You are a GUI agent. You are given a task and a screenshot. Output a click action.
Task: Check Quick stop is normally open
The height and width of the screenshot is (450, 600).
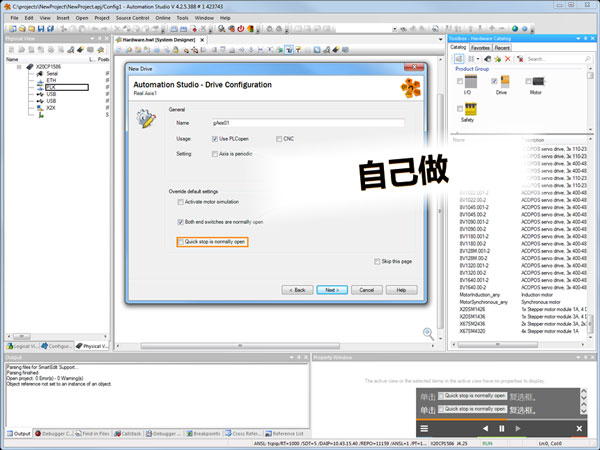pos(181,242)
